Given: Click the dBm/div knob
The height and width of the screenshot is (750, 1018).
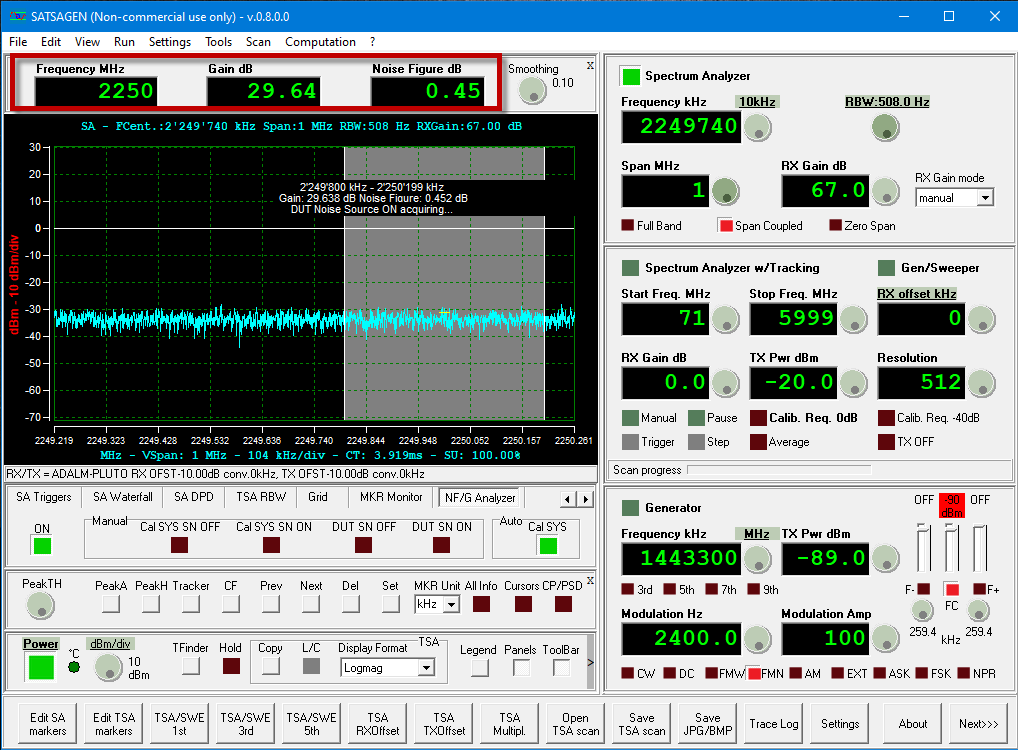Looking at the screenshot, I should click(x=108, y=668).
